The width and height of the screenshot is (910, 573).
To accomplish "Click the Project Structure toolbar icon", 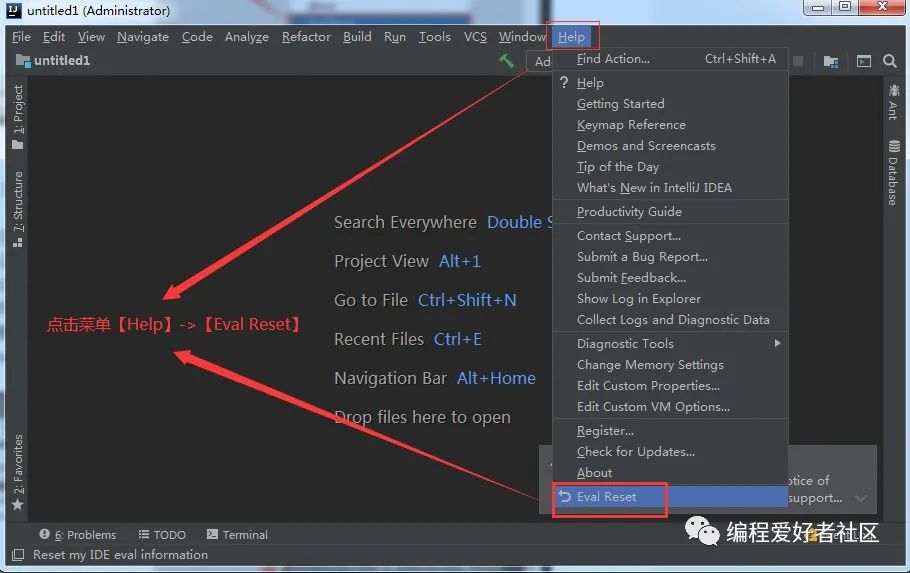I will click(x=831, y=61).
